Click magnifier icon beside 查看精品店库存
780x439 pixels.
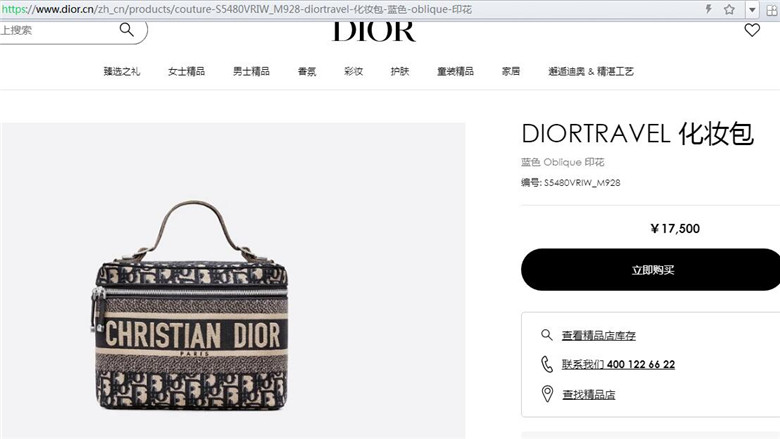[547, 335]
